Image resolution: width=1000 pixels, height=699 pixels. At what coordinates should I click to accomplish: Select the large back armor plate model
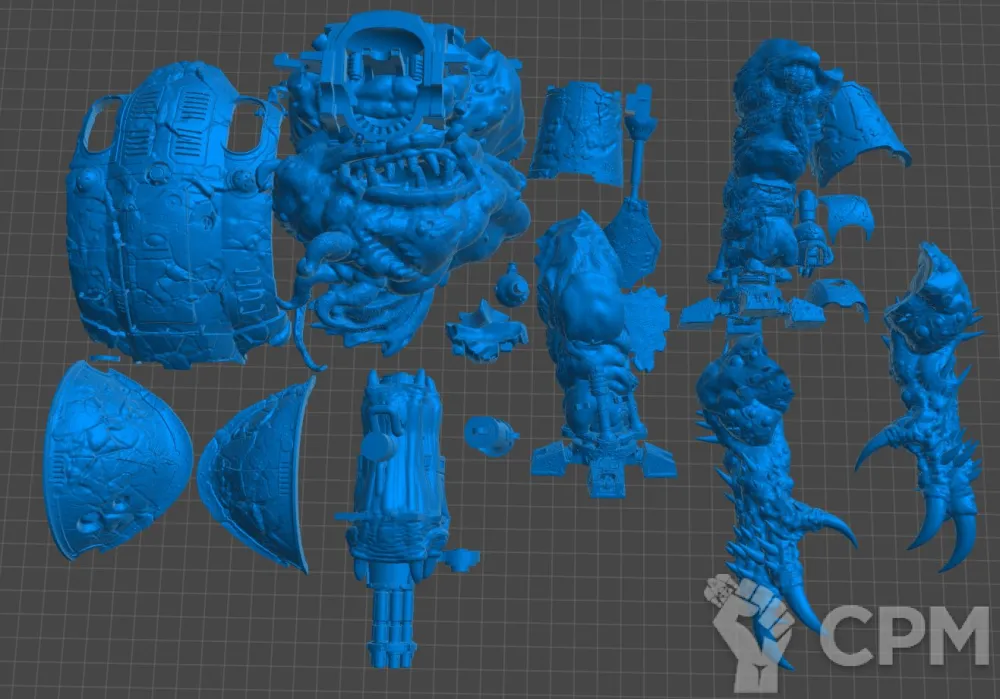click(x=175, y=217)
